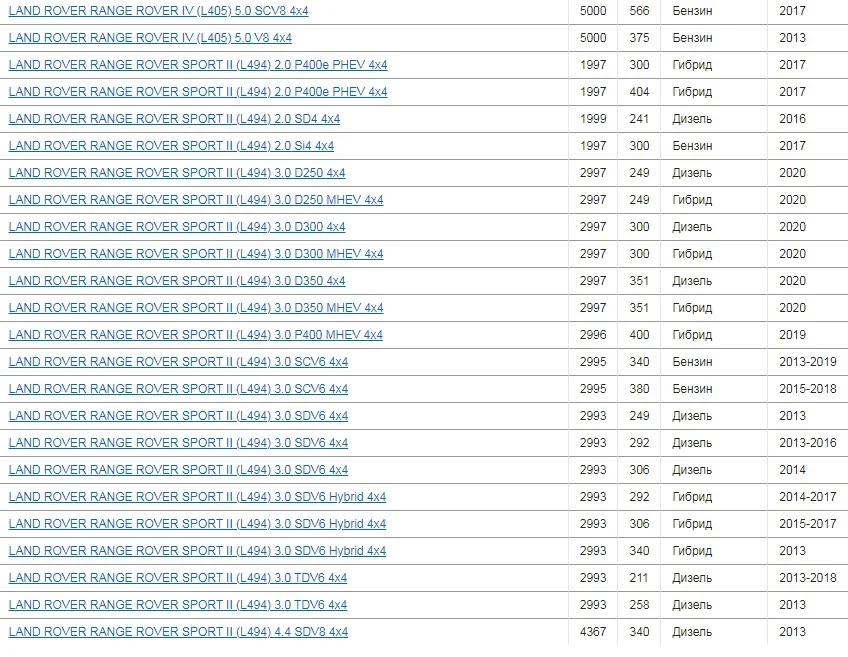Follow the Sport II 2.0 Si4 4x4 link

171,146
